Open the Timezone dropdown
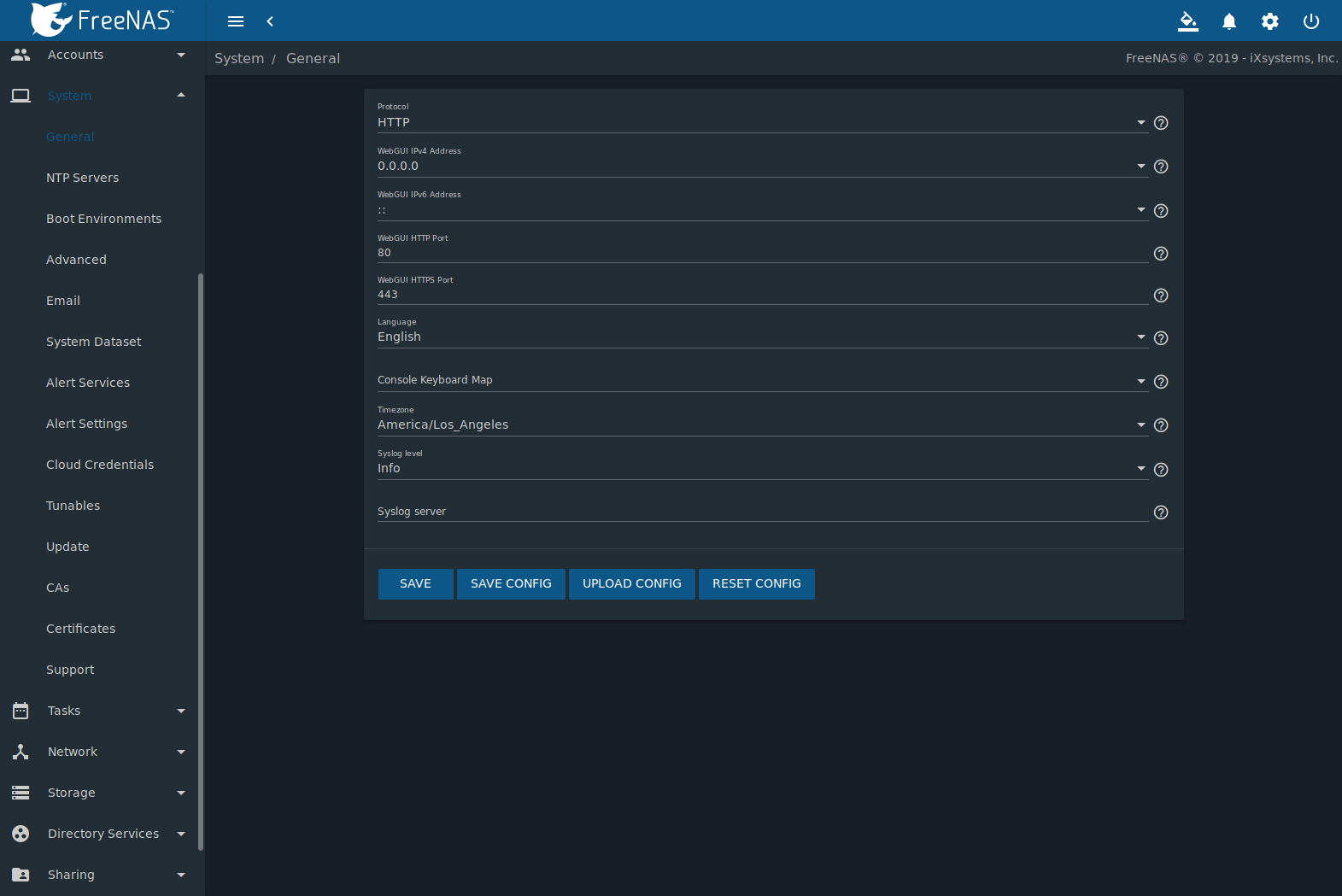1342x896 pixels. pos(763,425)
